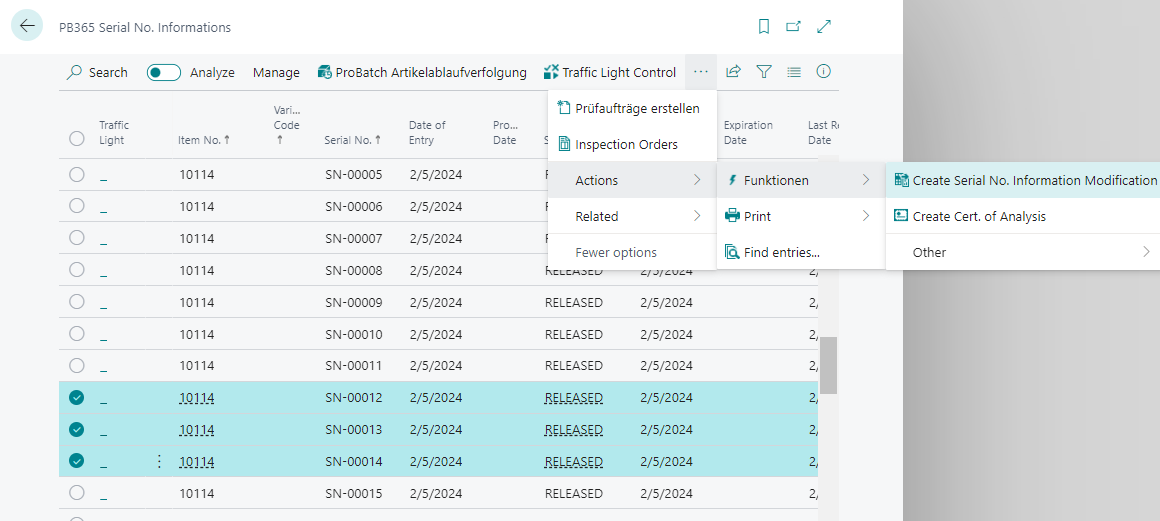Select Prüfaufträge erstellen menu entry
Image resolution: width=1160 pixels, height=521 pixels.
633,108
